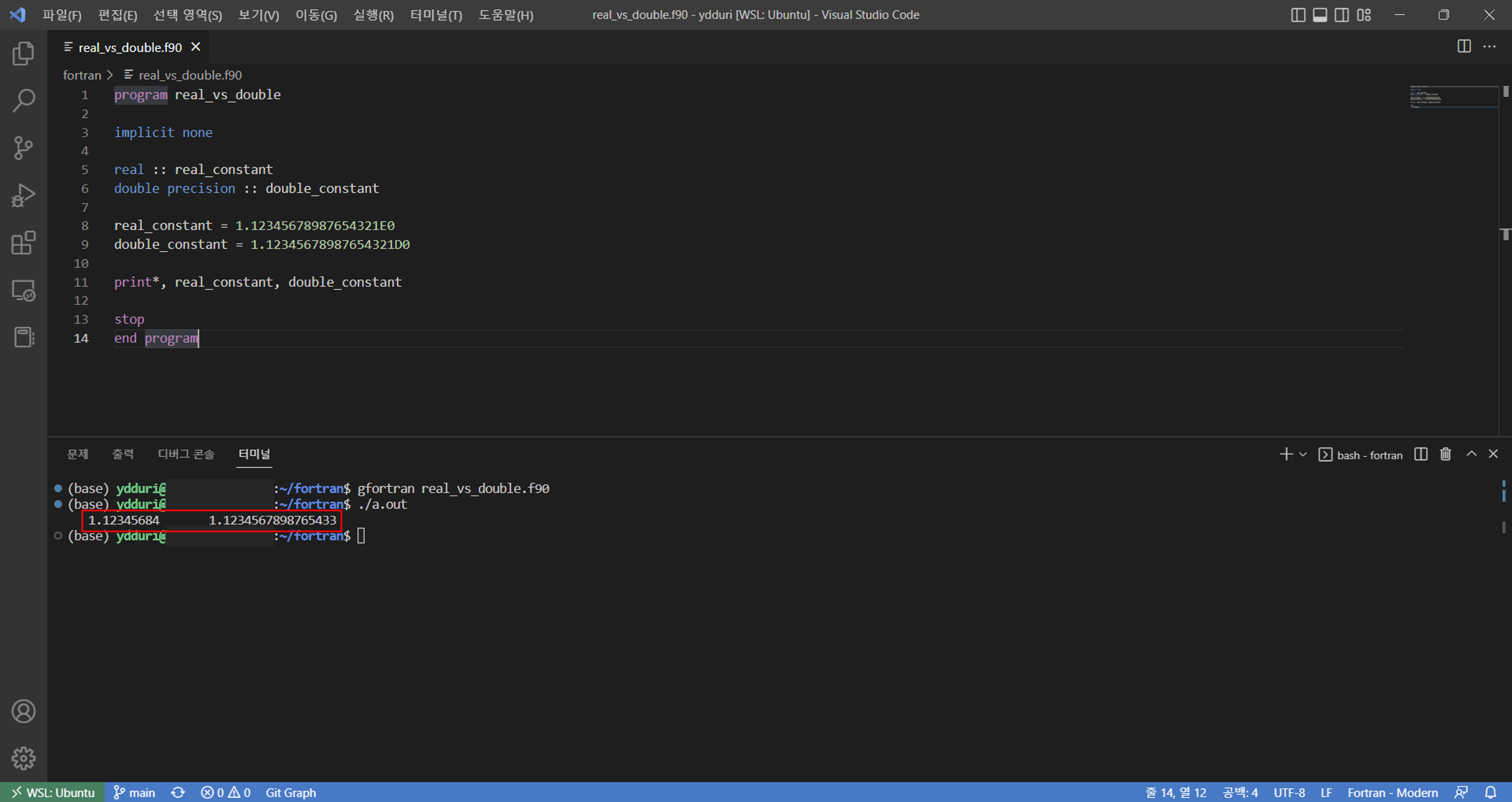
Task: Open the 터미널(T) menu
Action: coord(436,15)
